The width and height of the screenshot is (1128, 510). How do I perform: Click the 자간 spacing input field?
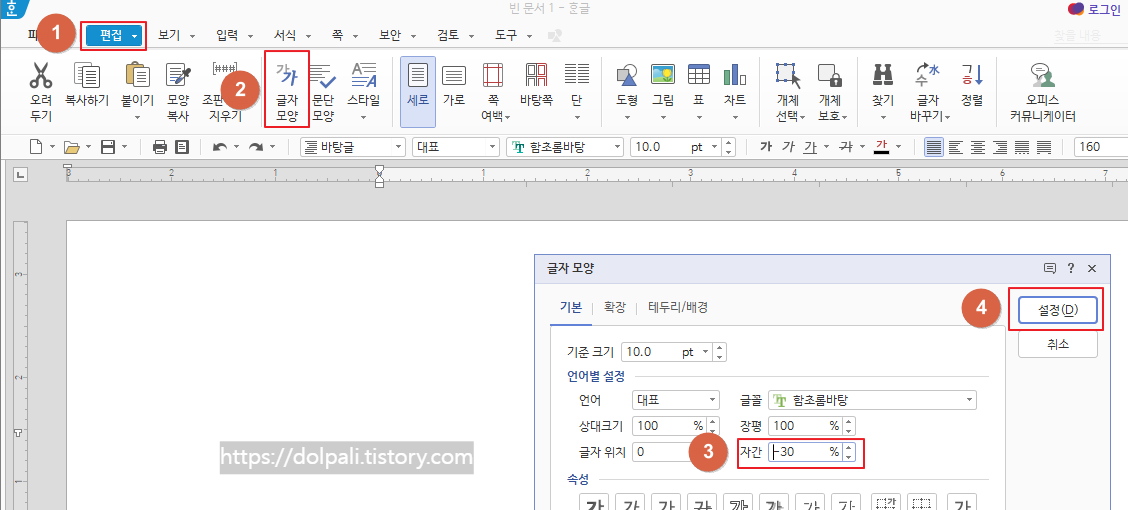[x=805, y=452]
